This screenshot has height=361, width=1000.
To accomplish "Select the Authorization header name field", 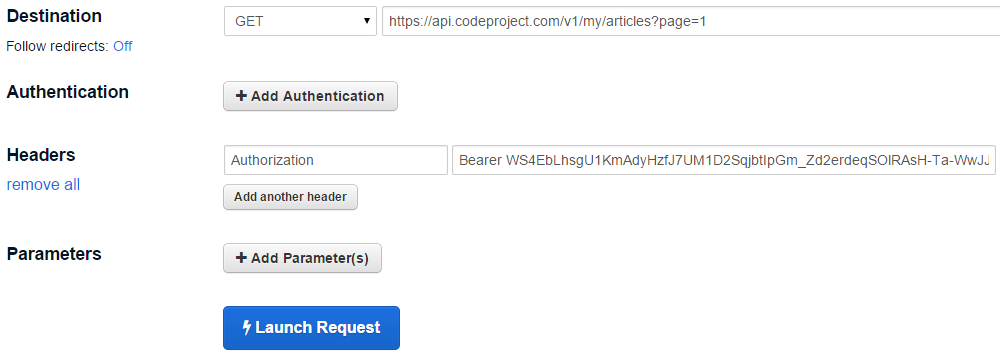I will (336, 160).
